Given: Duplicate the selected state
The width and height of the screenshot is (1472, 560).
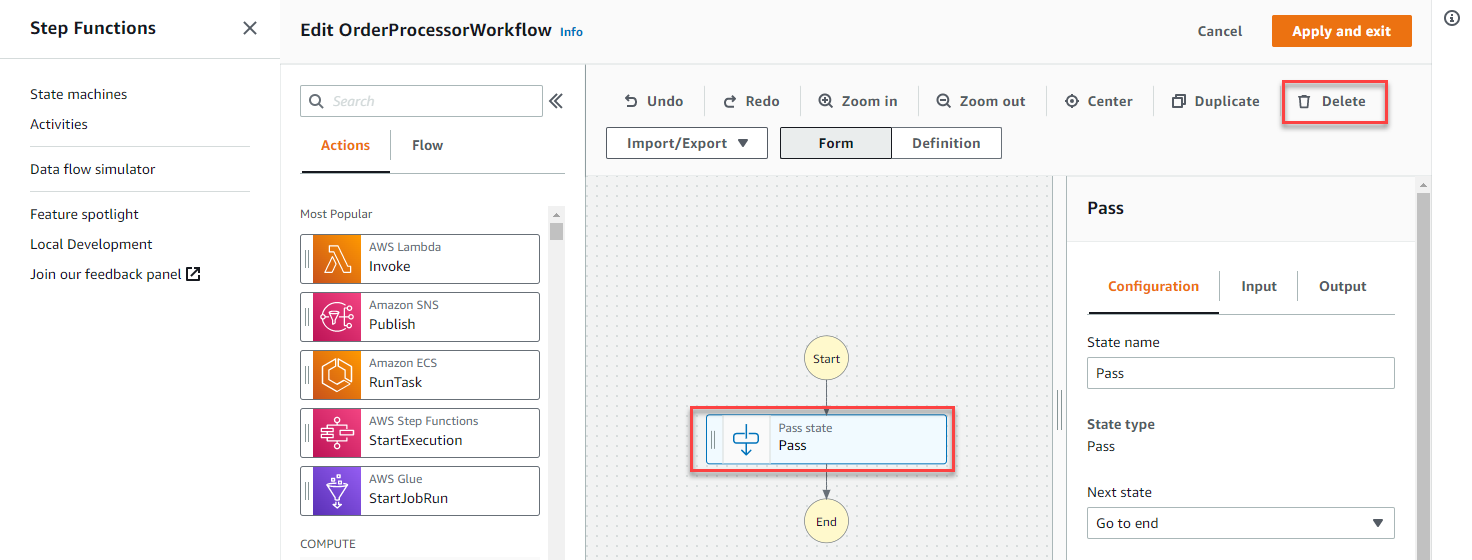Looking at the screenshot, I should point(1216,101).
